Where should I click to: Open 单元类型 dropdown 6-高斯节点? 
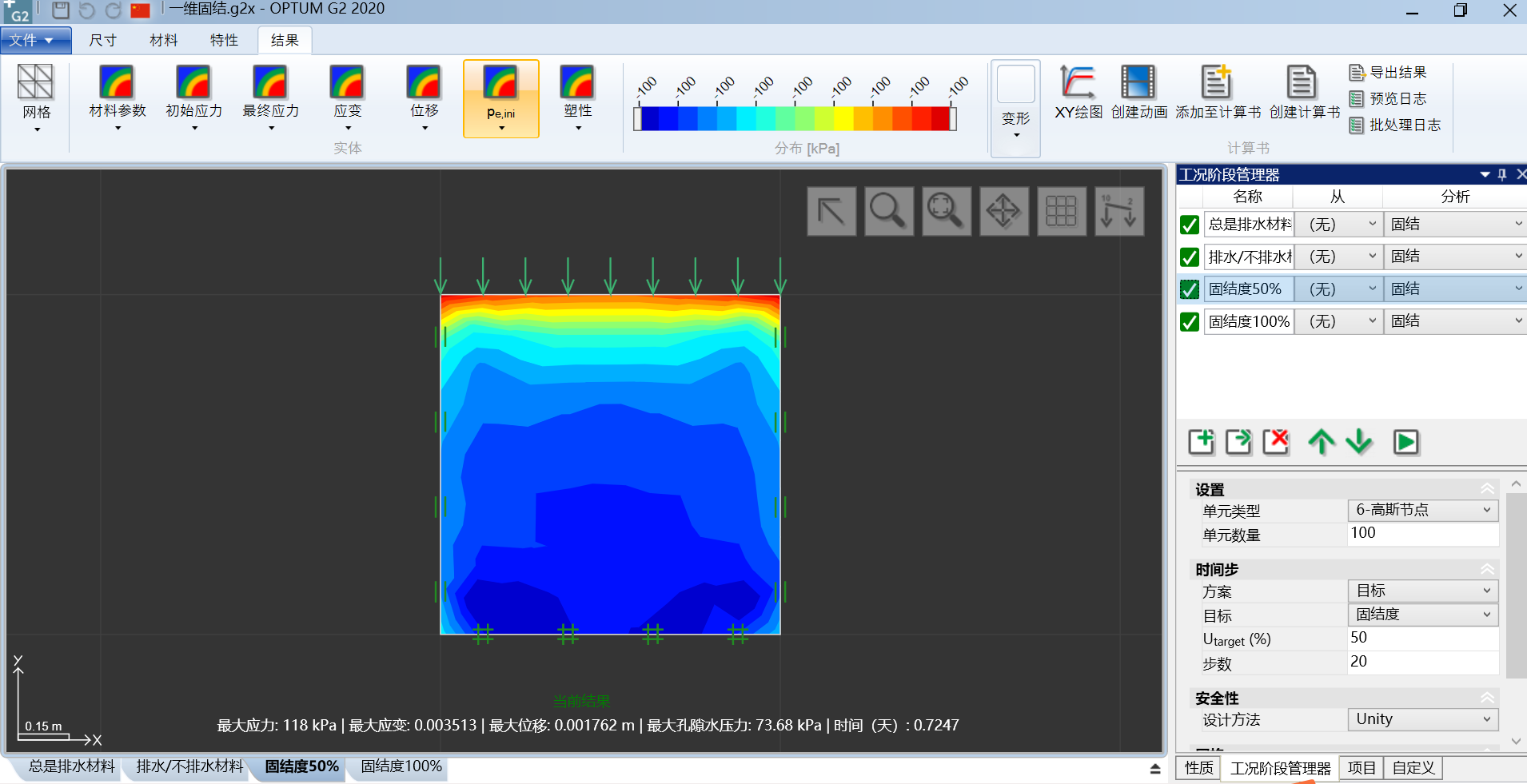(x=1423, y=510)
